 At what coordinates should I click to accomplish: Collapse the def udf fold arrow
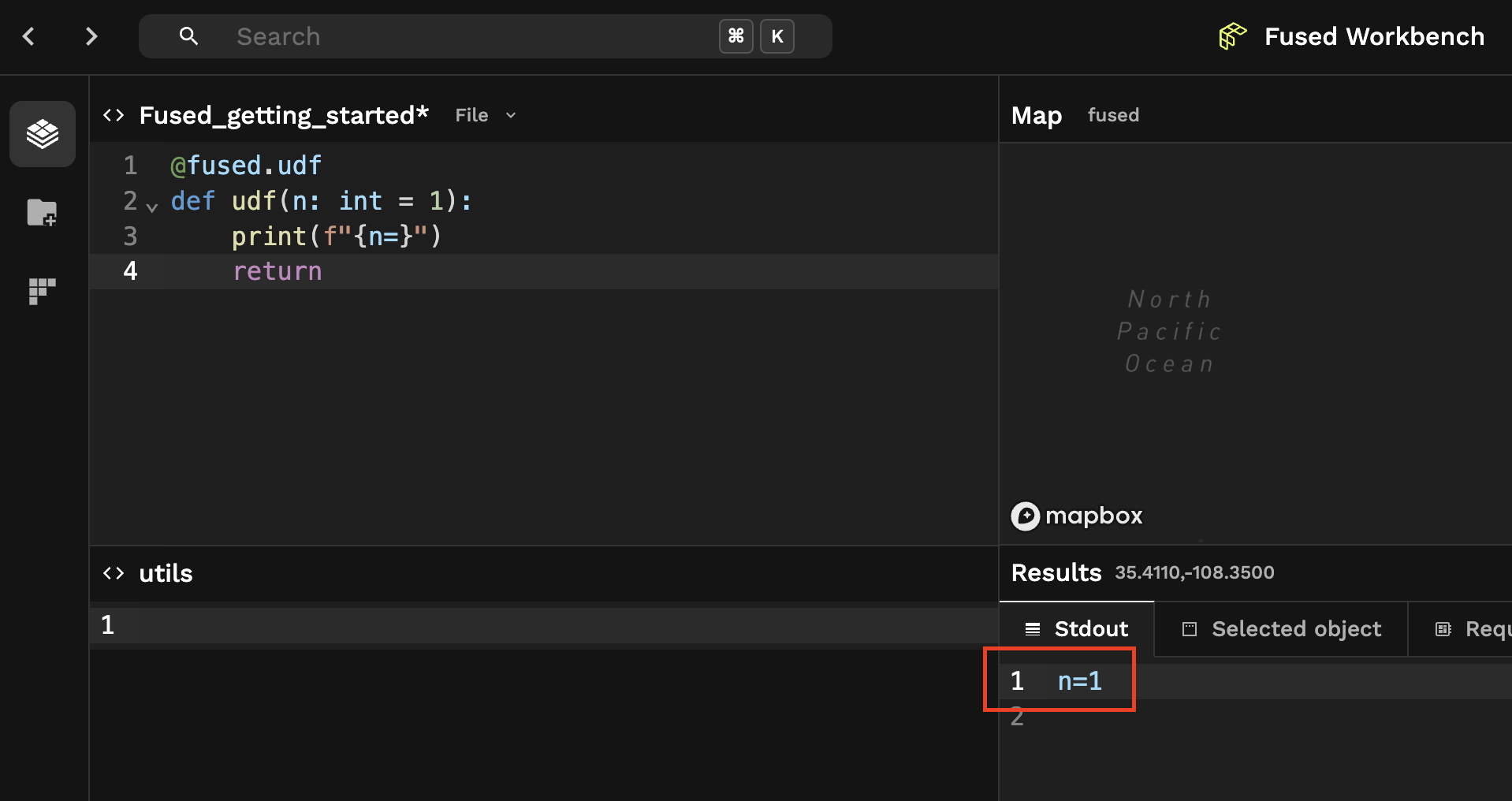[152, 207]
